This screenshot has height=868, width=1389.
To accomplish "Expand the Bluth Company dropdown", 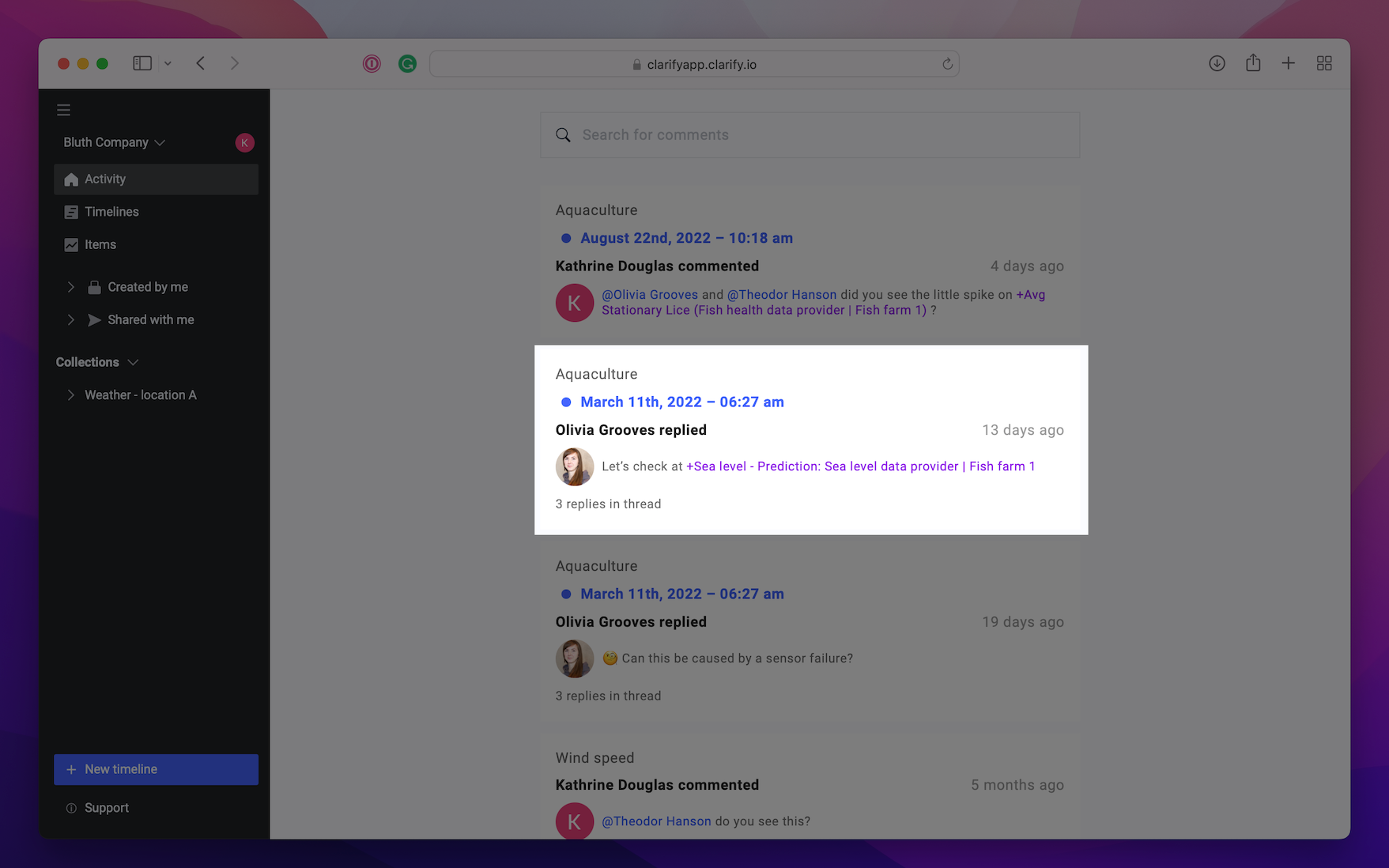I will pos(115,142).
